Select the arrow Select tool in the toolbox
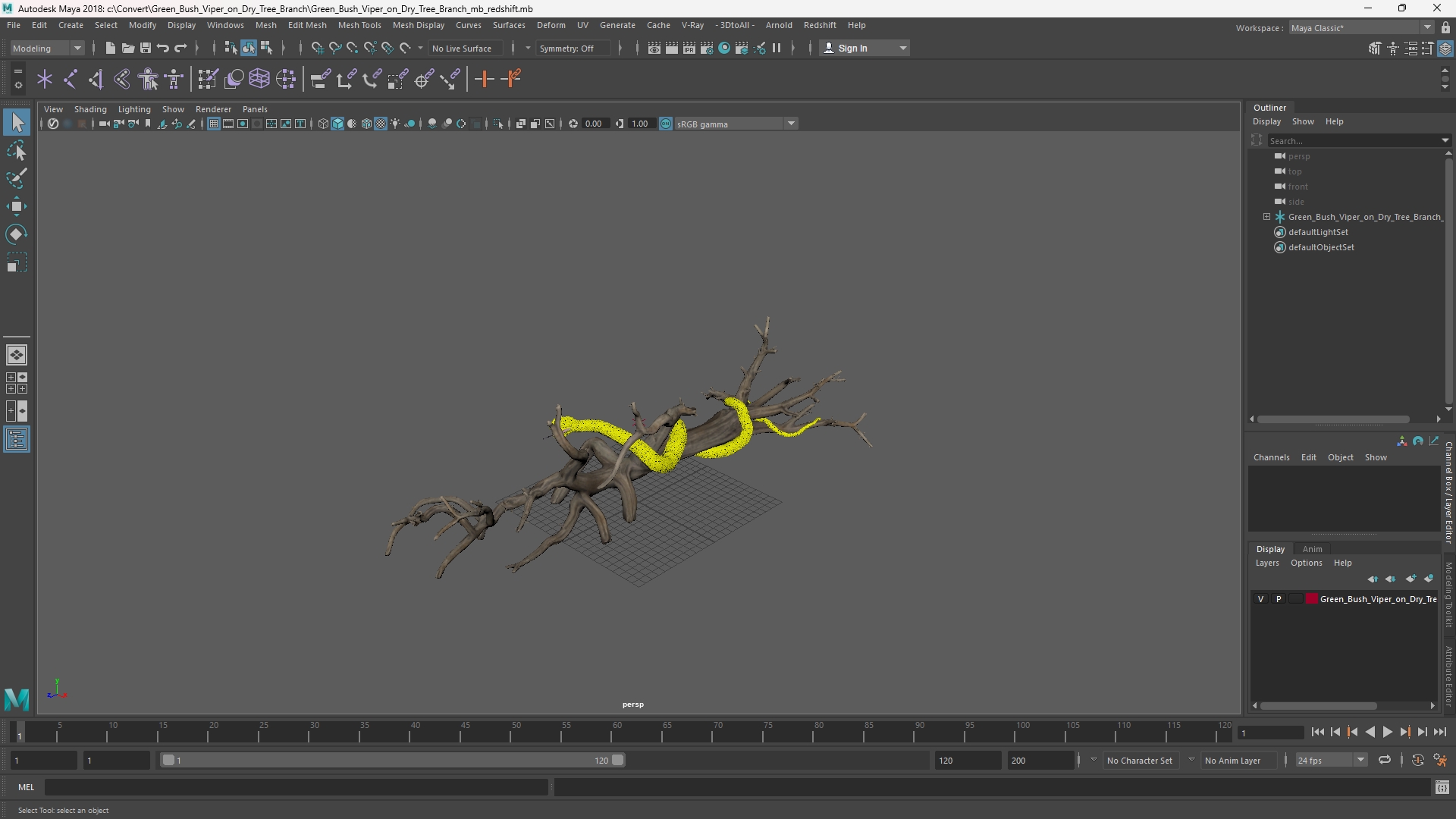The height and width of the screenshot is (819, 1456). tap(17, 122)
